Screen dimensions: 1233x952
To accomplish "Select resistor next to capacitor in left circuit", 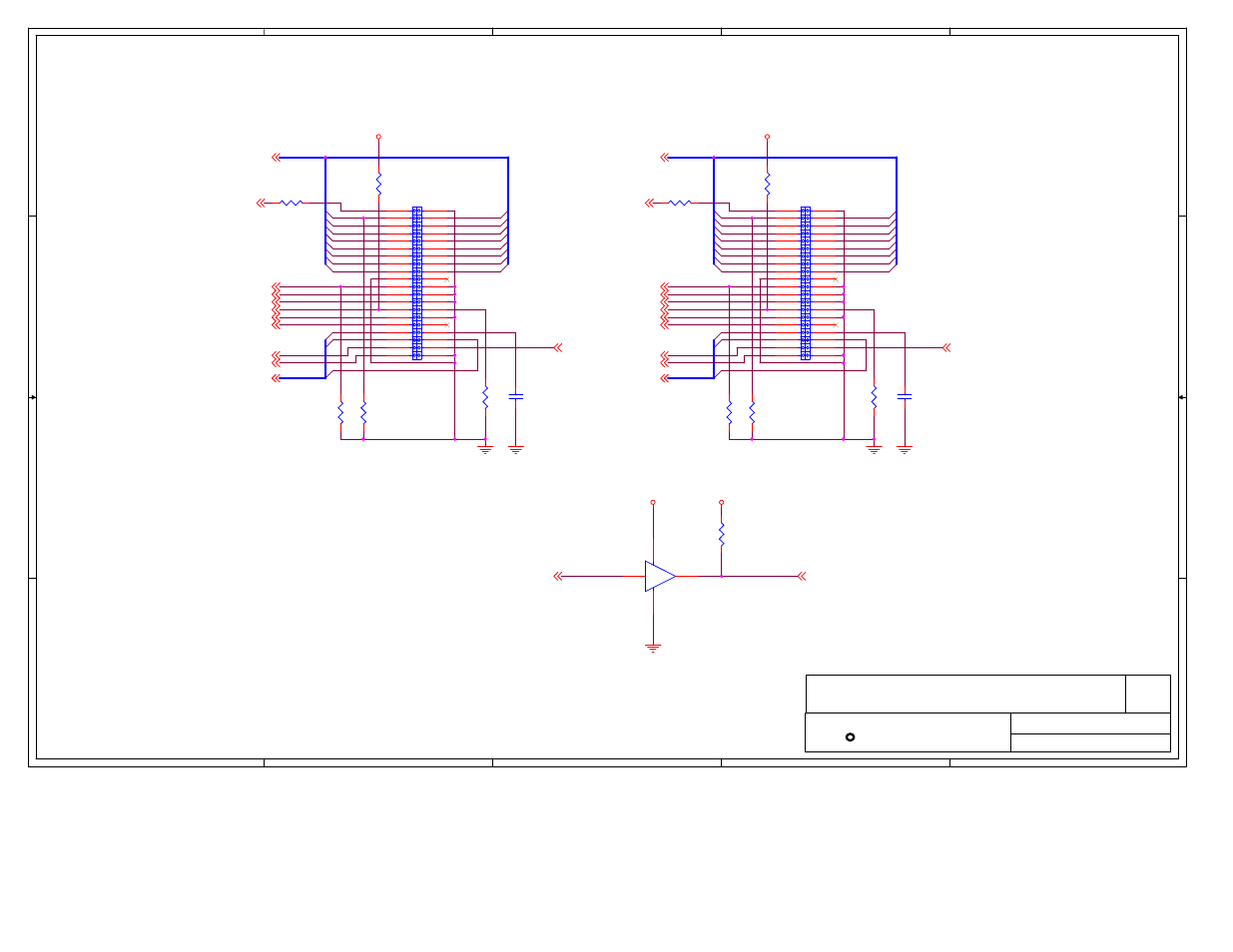I will [485, 397].
